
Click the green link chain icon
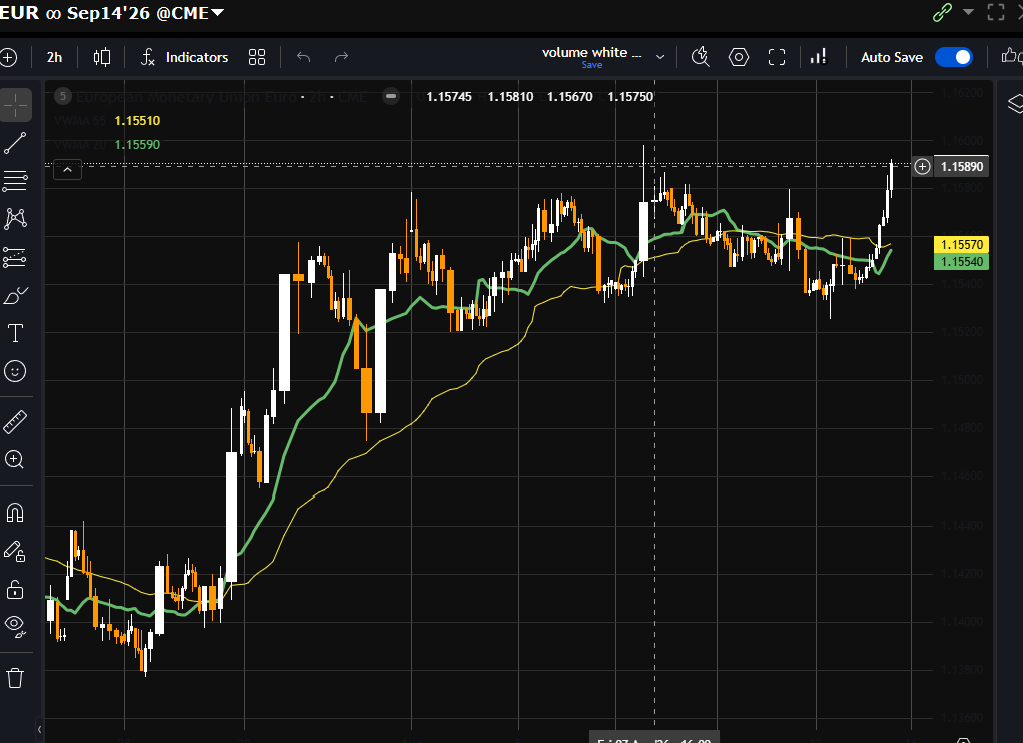click(x=942, y=12)
